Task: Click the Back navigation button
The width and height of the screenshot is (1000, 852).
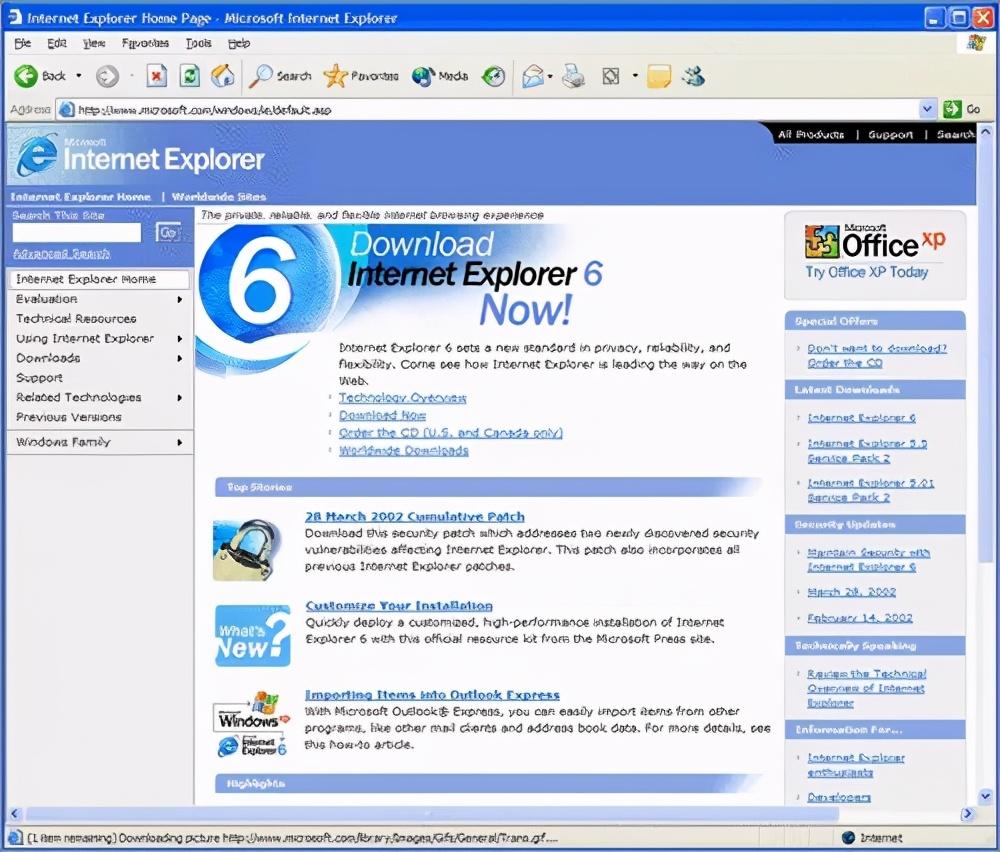Action: coord(40,76)
